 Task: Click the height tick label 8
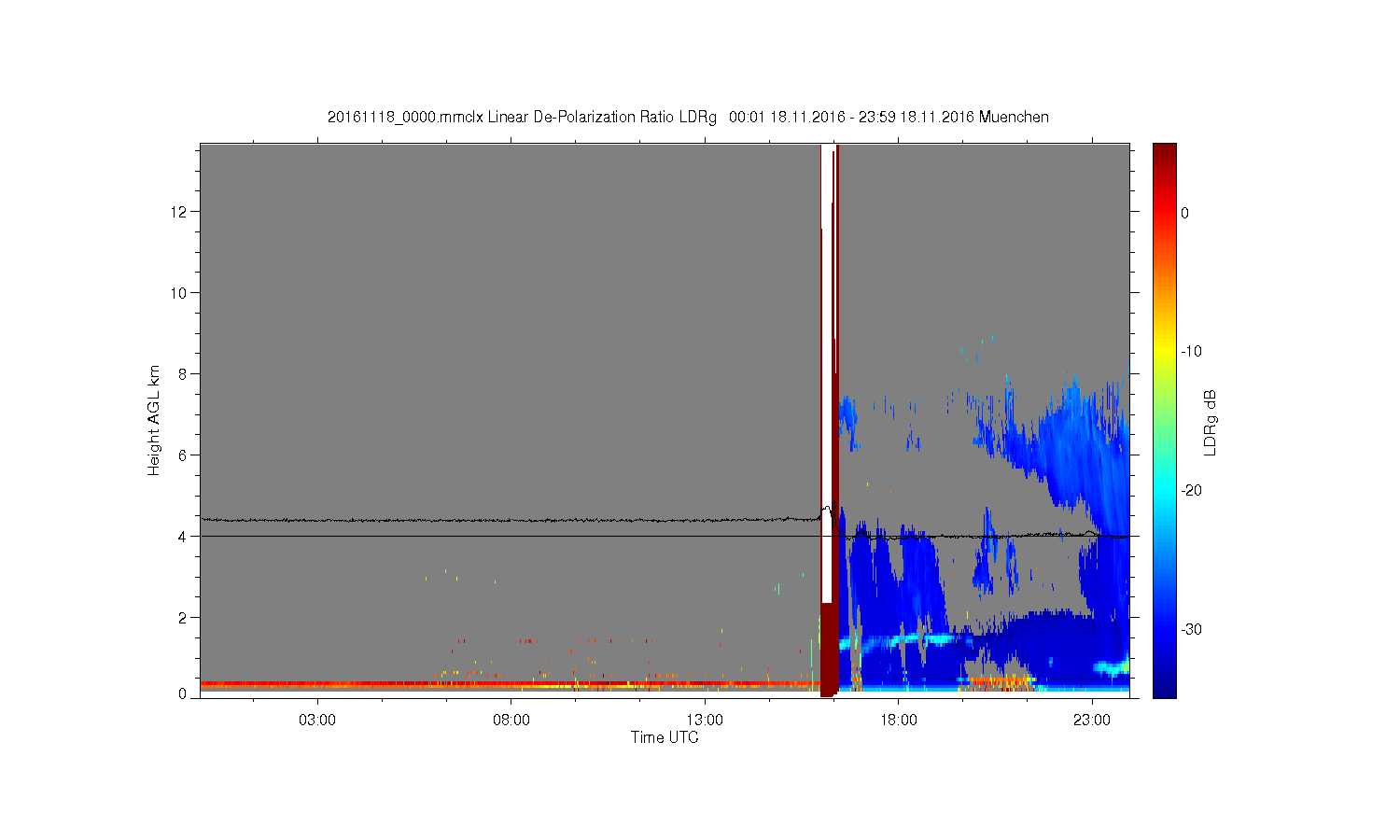[x=184, y=374]
